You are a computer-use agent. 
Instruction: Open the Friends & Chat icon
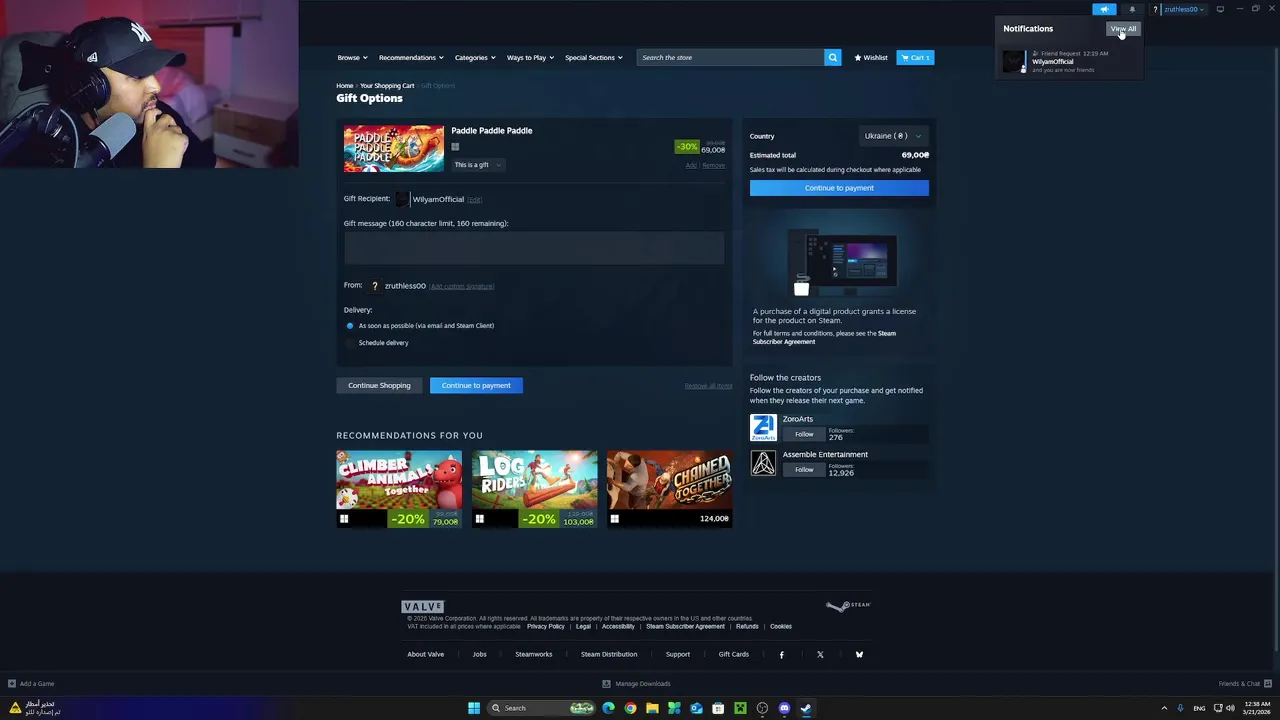pos(1269,684)
